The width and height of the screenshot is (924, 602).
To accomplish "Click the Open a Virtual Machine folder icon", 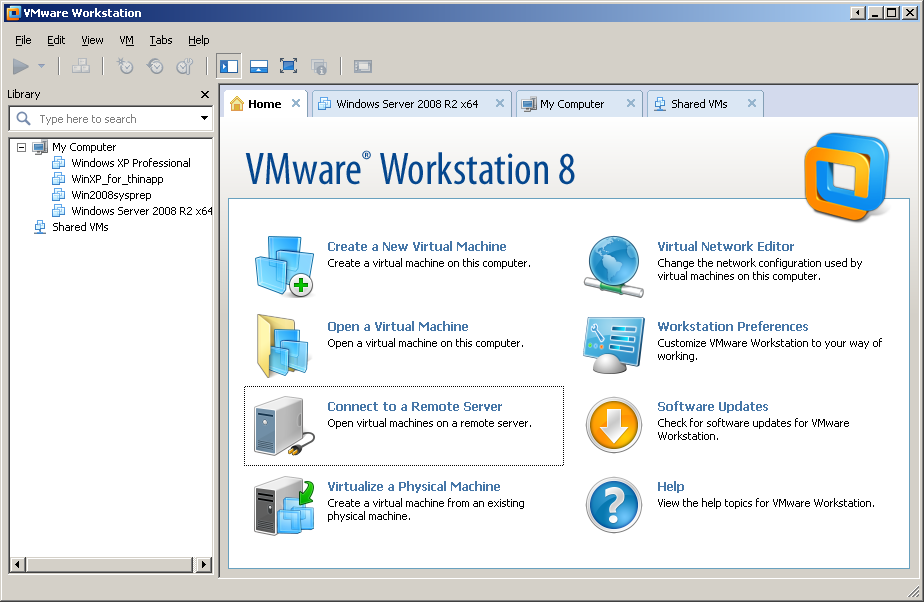I will pyautogui.click(x=283, y=346).
